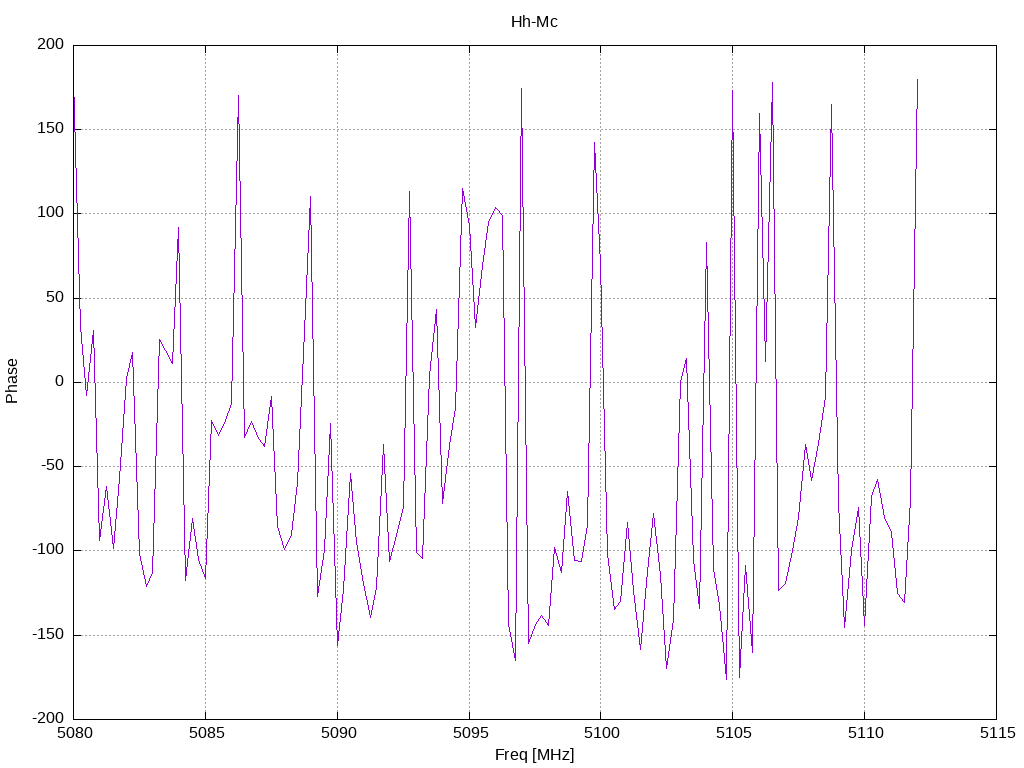Click x-axis tick label 5080
1024x768 pixels.
pyautogui.click(x=74, y=733)
